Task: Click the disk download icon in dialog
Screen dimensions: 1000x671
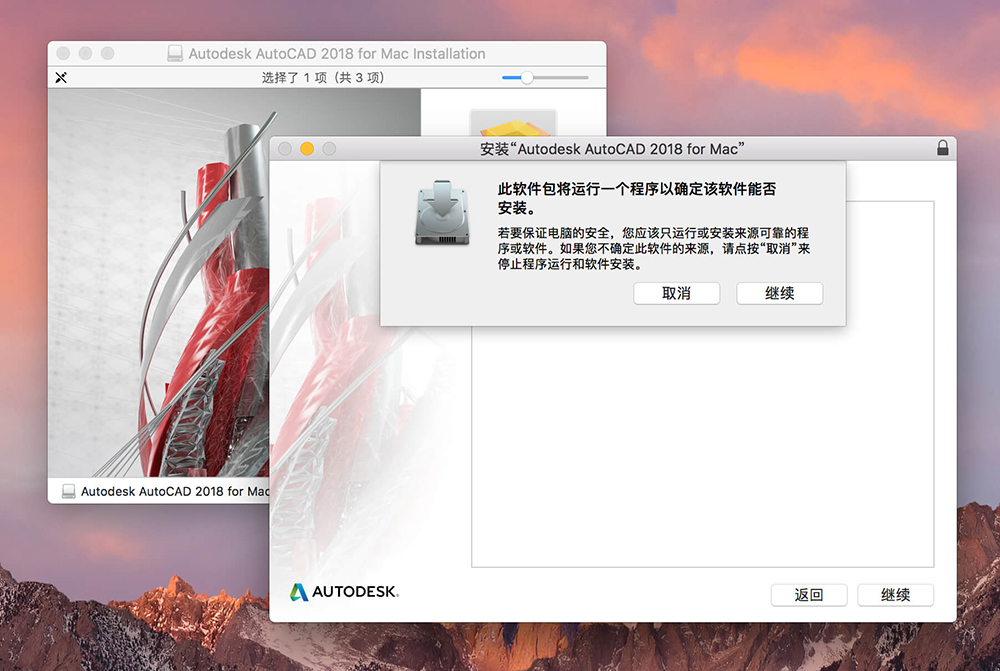Action: coord(442,213)
